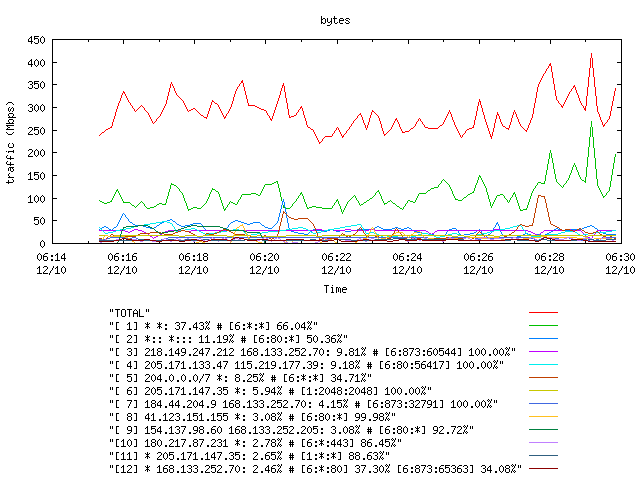Select legend entry [ 9] 154.137.98.60
Screen dimensions: 640x480
(x=291, y=430)
